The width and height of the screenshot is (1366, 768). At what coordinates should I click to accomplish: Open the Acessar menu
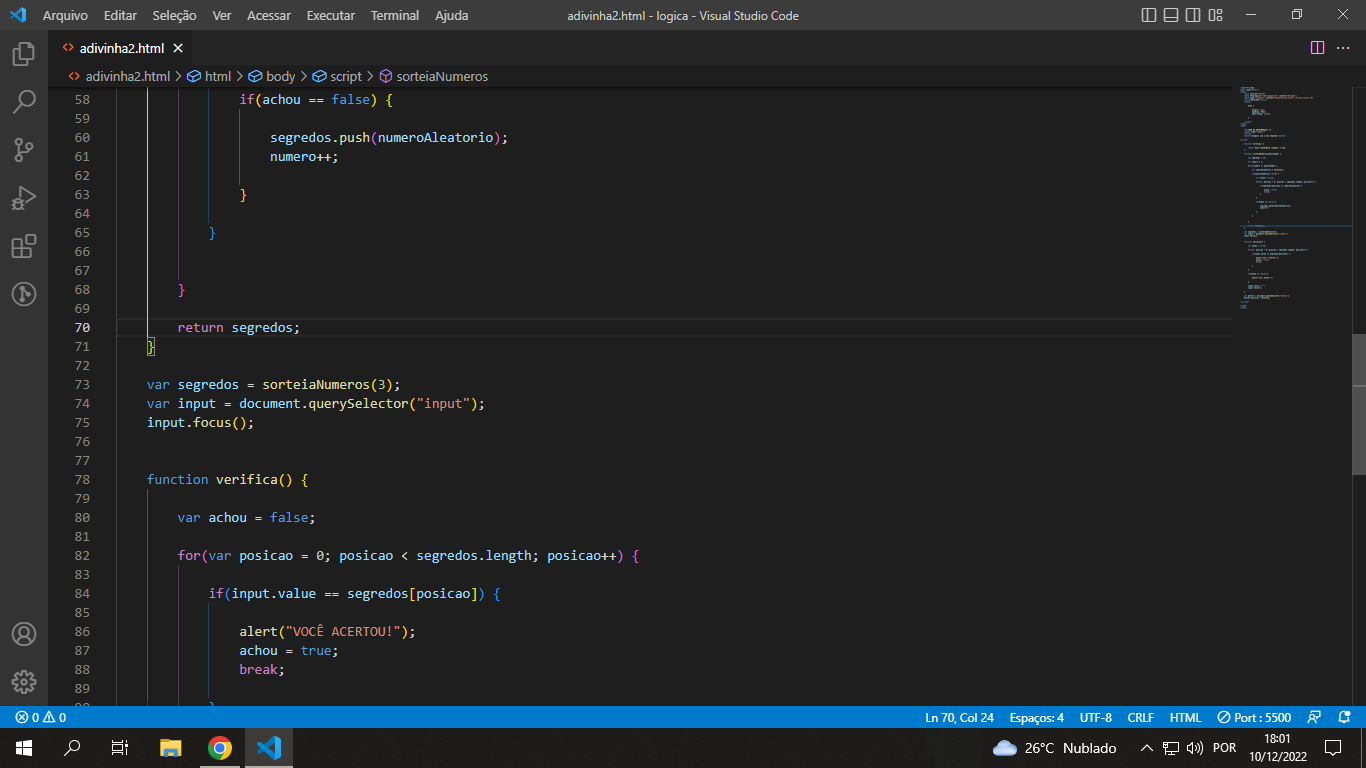(x=269, y=15)
